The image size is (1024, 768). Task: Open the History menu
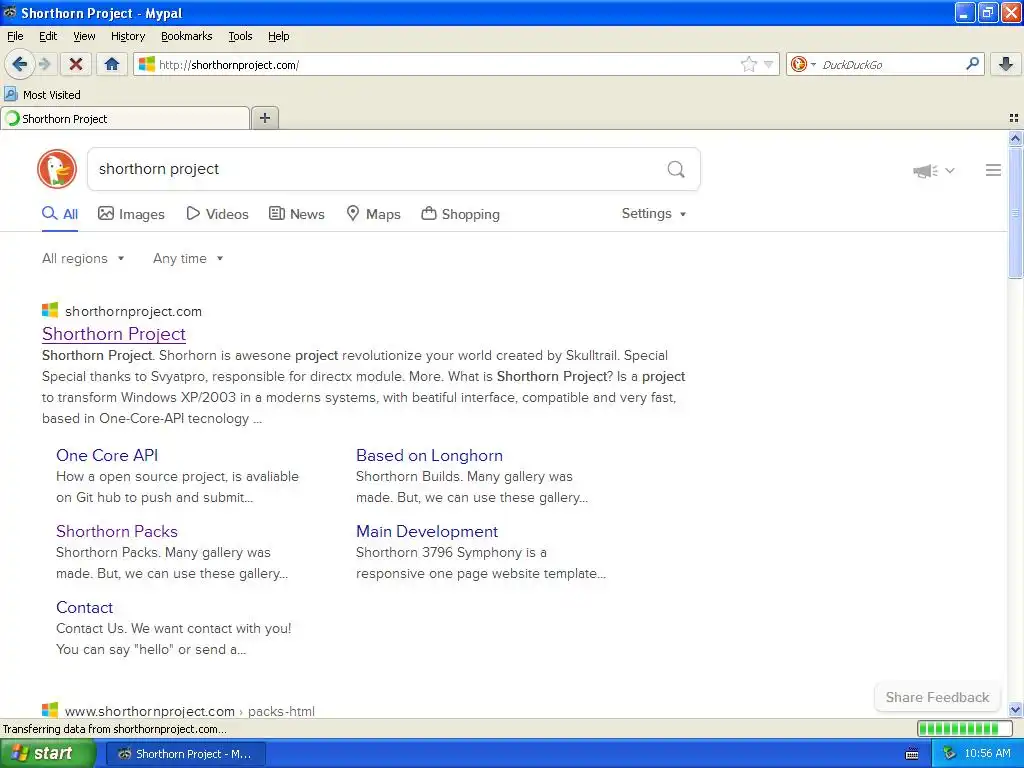[128, 36]
